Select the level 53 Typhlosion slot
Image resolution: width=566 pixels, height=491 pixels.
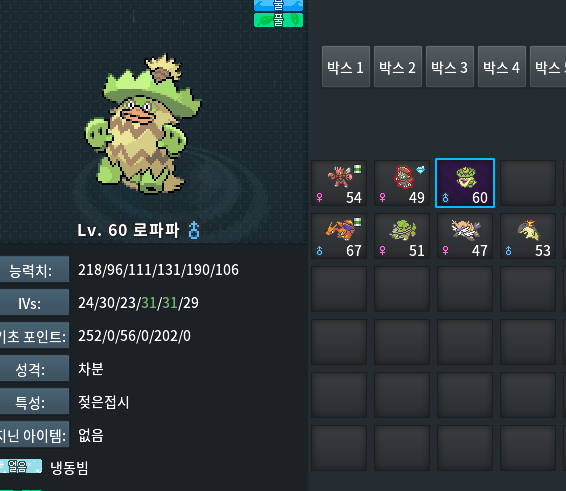tap(528, 236)
